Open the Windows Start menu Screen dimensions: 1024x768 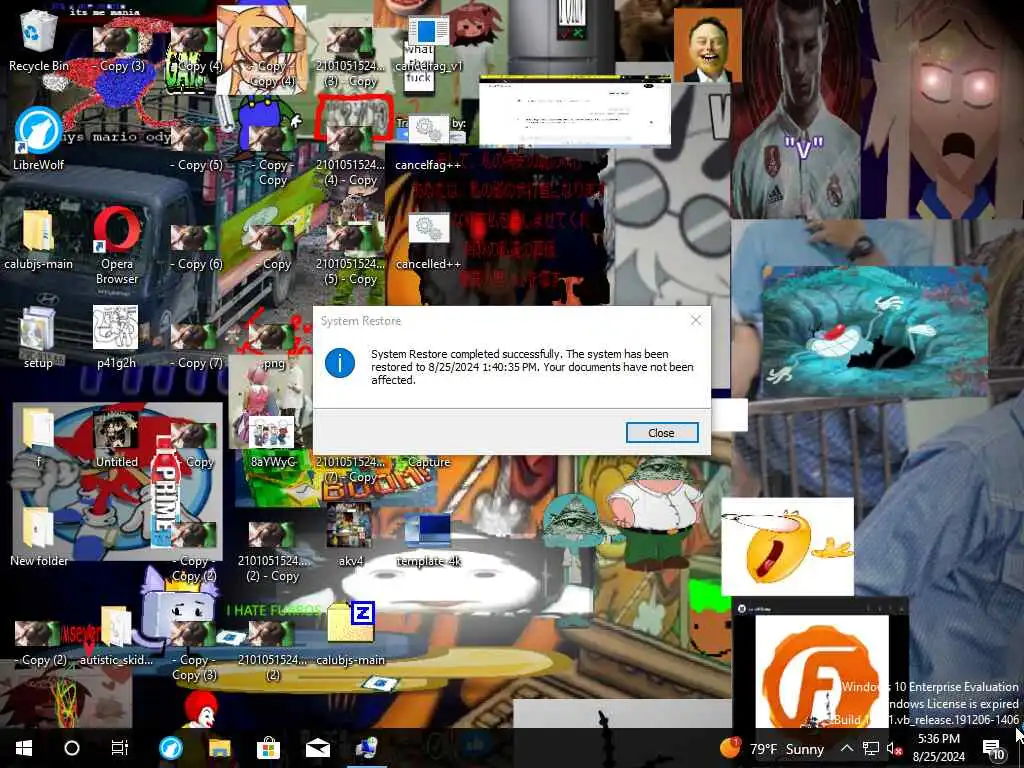point(24,748)
